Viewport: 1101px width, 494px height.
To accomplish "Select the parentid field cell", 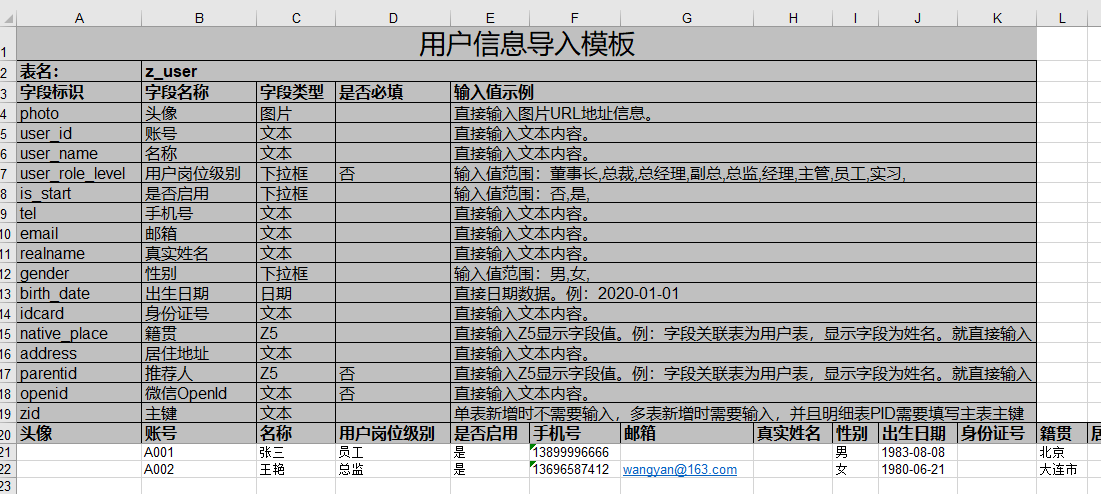I will tap(79, 373).
